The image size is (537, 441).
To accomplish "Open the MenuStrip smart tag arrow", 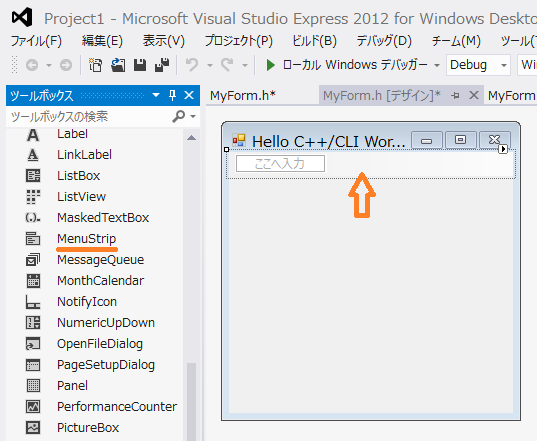I will (x=503, y=149).
